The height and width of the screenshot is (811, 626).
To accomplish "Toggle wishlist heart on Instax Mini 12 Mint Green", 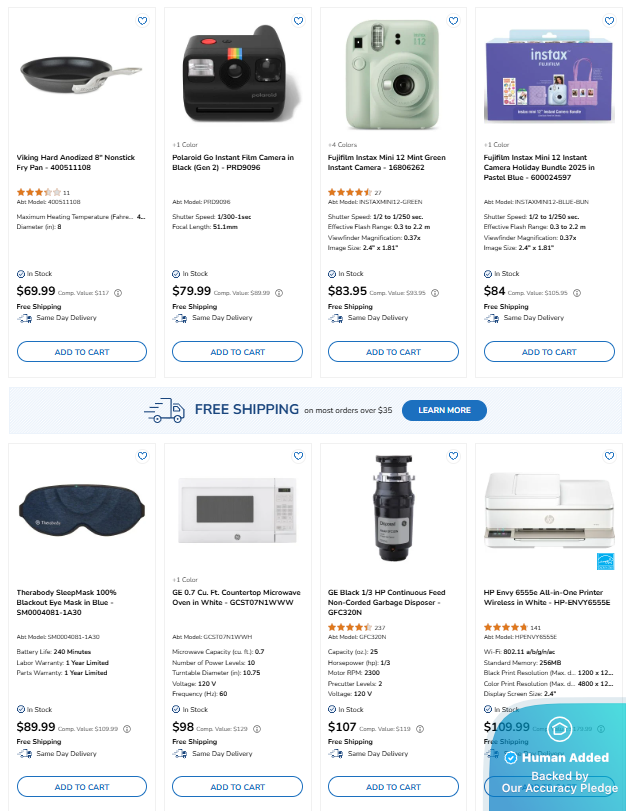I will [453, 21].
